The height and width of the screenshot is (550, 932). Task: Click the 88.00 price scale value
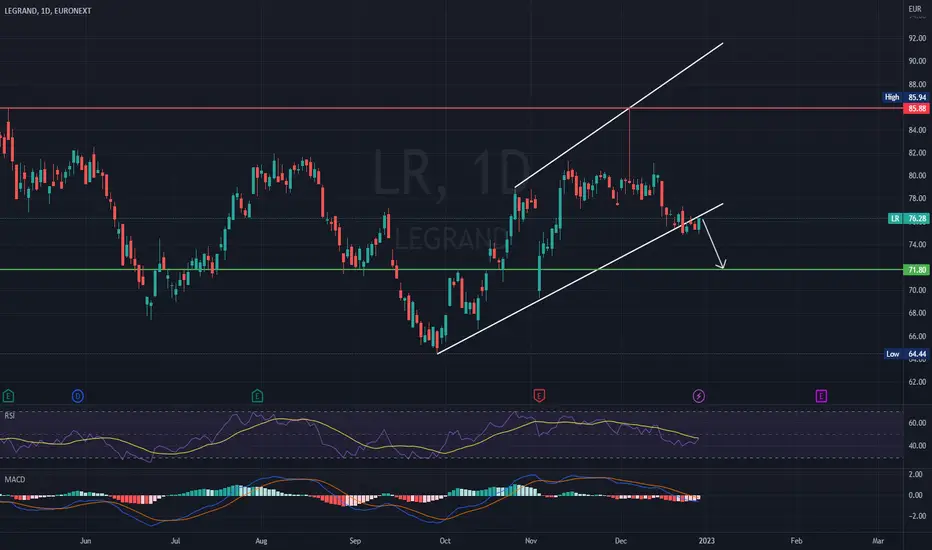tap(917, 84)
